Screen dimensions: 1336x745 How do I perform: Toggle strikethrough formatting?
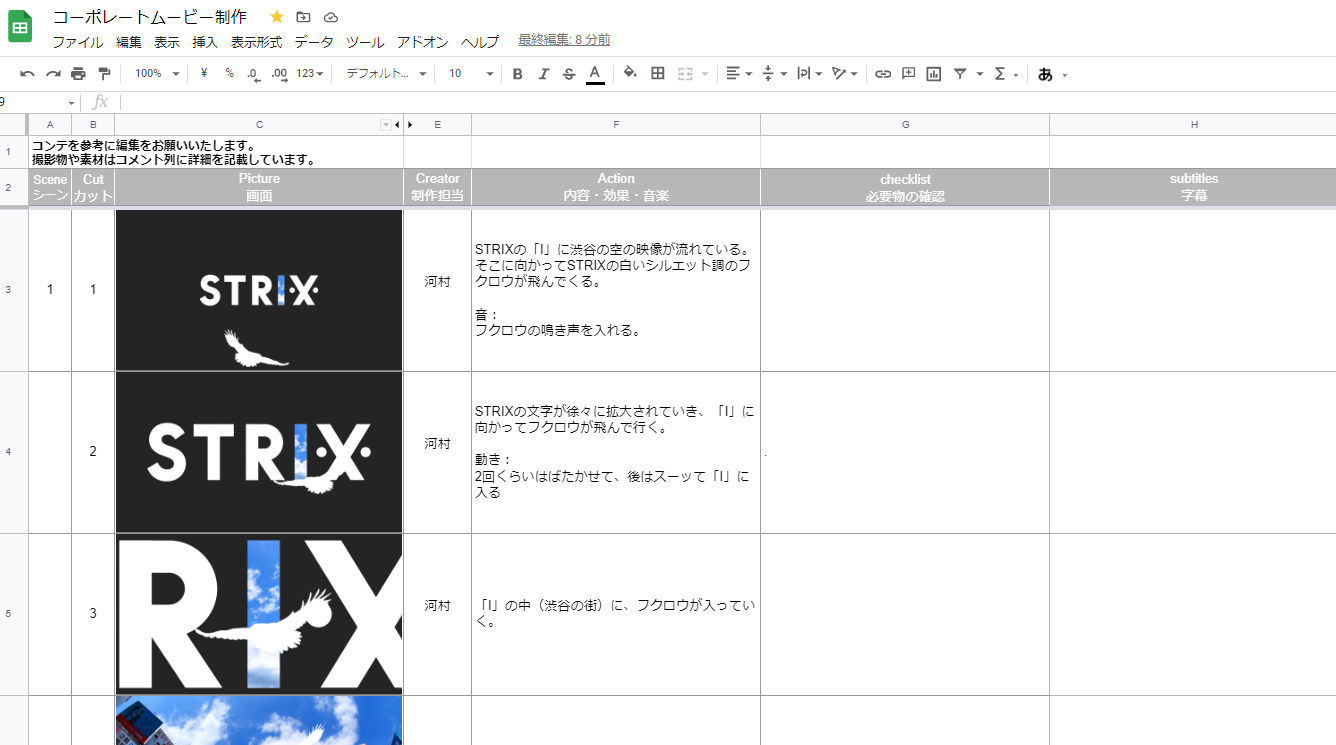(x=569, y=74)
